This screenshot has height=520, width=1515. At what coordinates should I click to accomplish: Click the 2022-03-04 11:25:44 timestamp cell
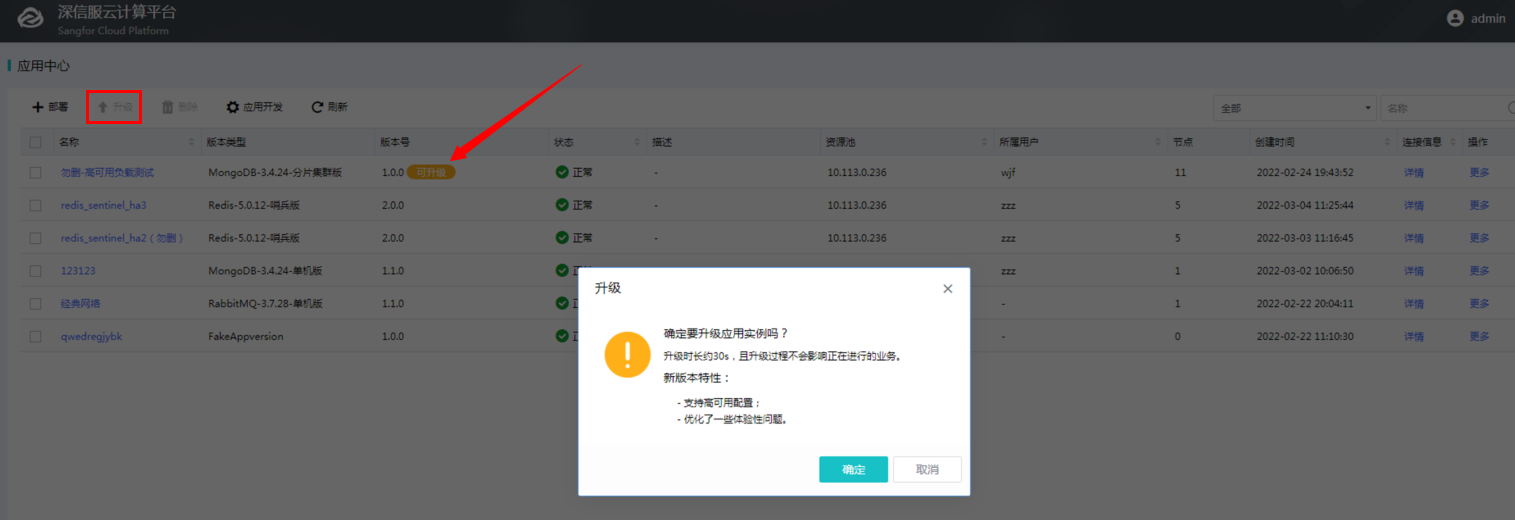1305,205
